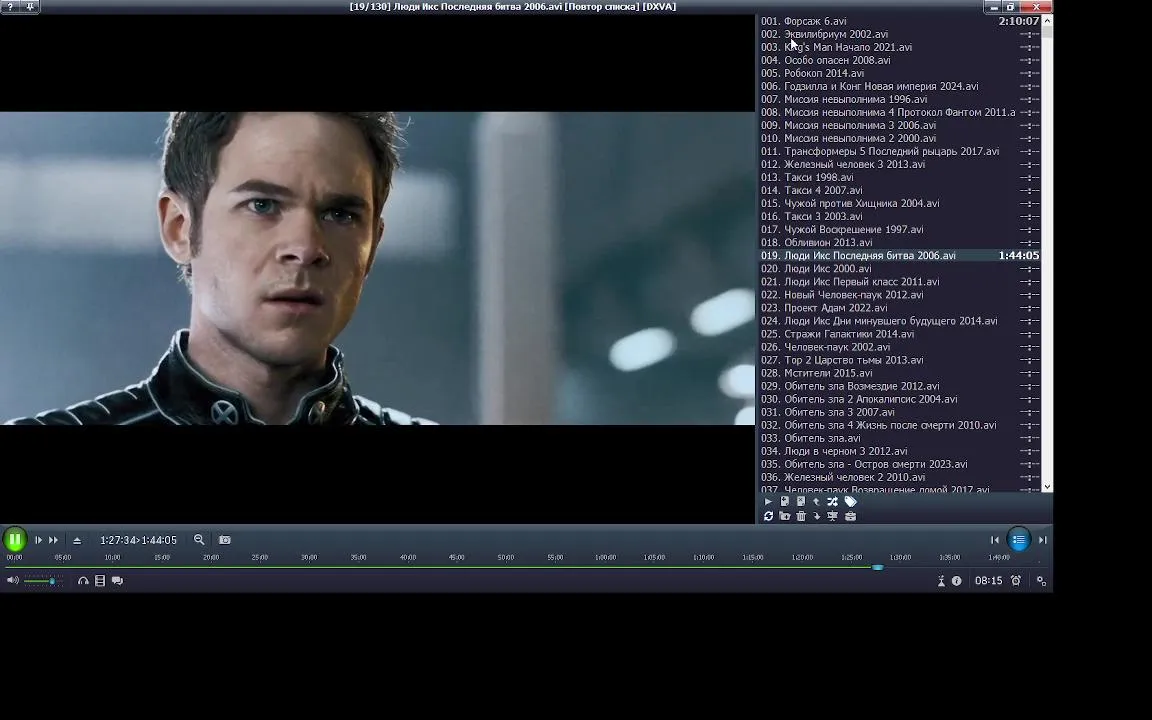
Task: Select 019. Люди Икс Последняя битва
Action: coord(899,256)
